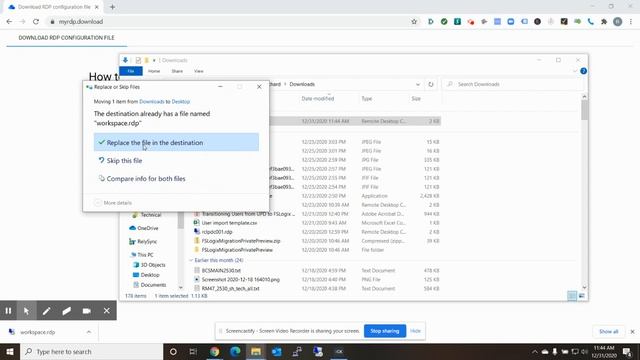
Task: Click the Downloads link in the dialog
Action: click(x=151, y=102)
